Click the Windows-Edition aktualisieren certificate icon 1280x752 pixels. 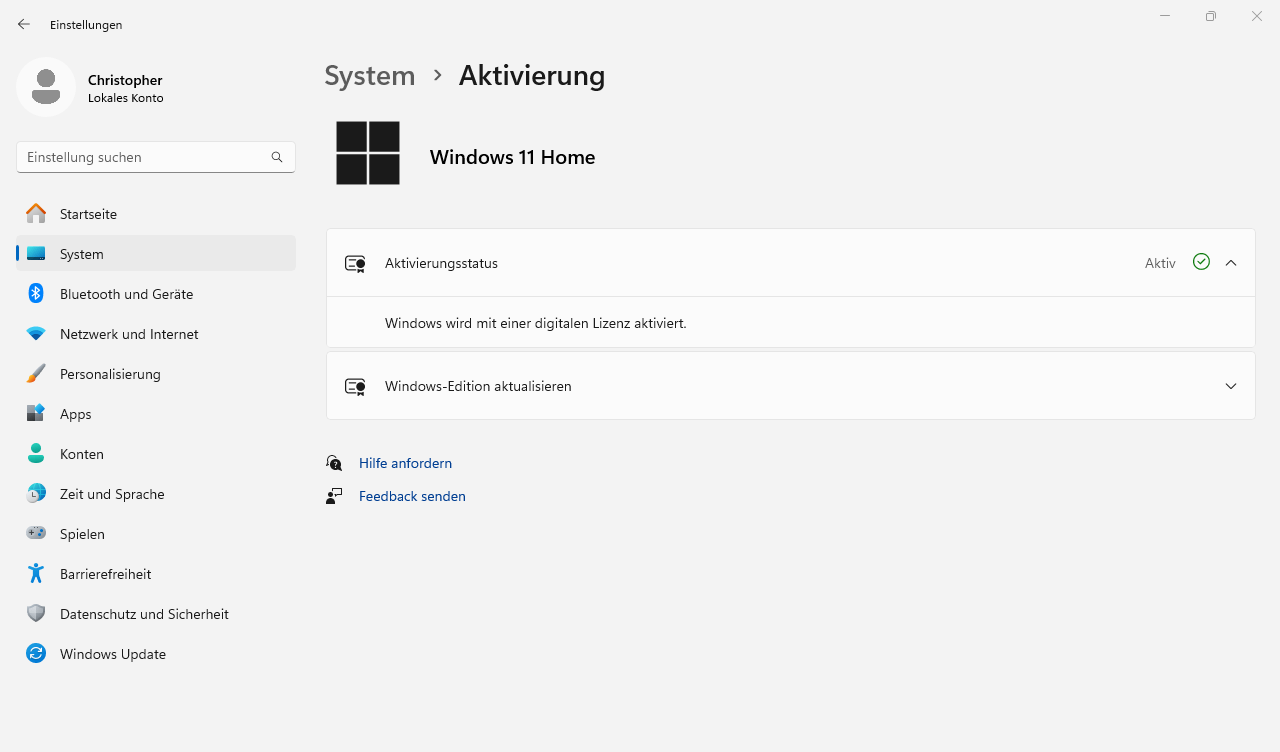(x=355, y=386)
